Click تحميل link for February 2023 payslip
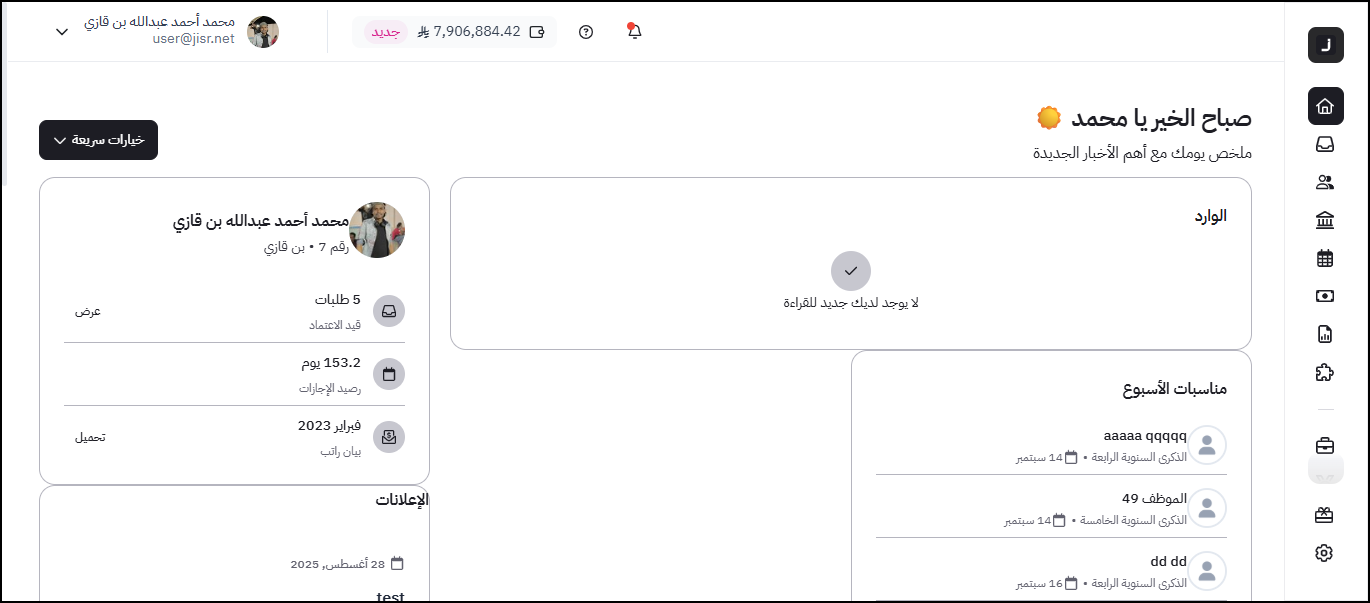 pos(90,437)
